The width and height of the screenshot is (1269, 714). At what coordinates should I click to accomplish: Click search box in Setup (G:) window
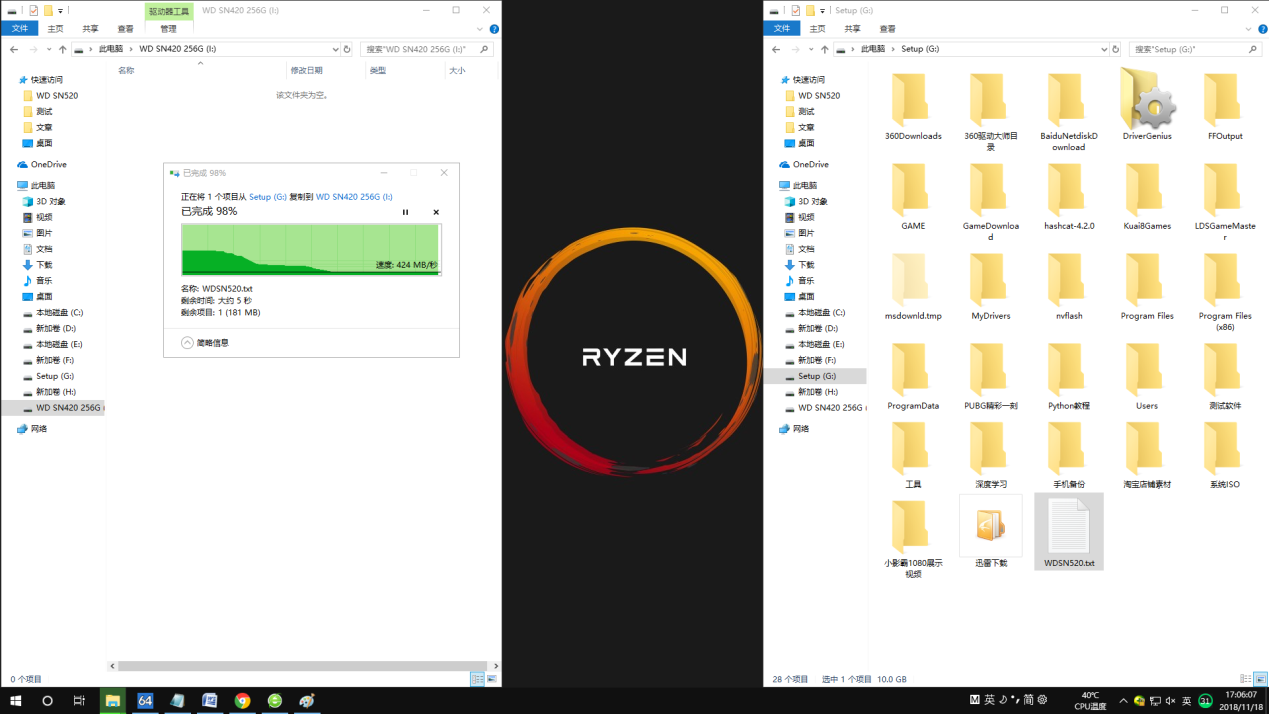pos(1188,49)
